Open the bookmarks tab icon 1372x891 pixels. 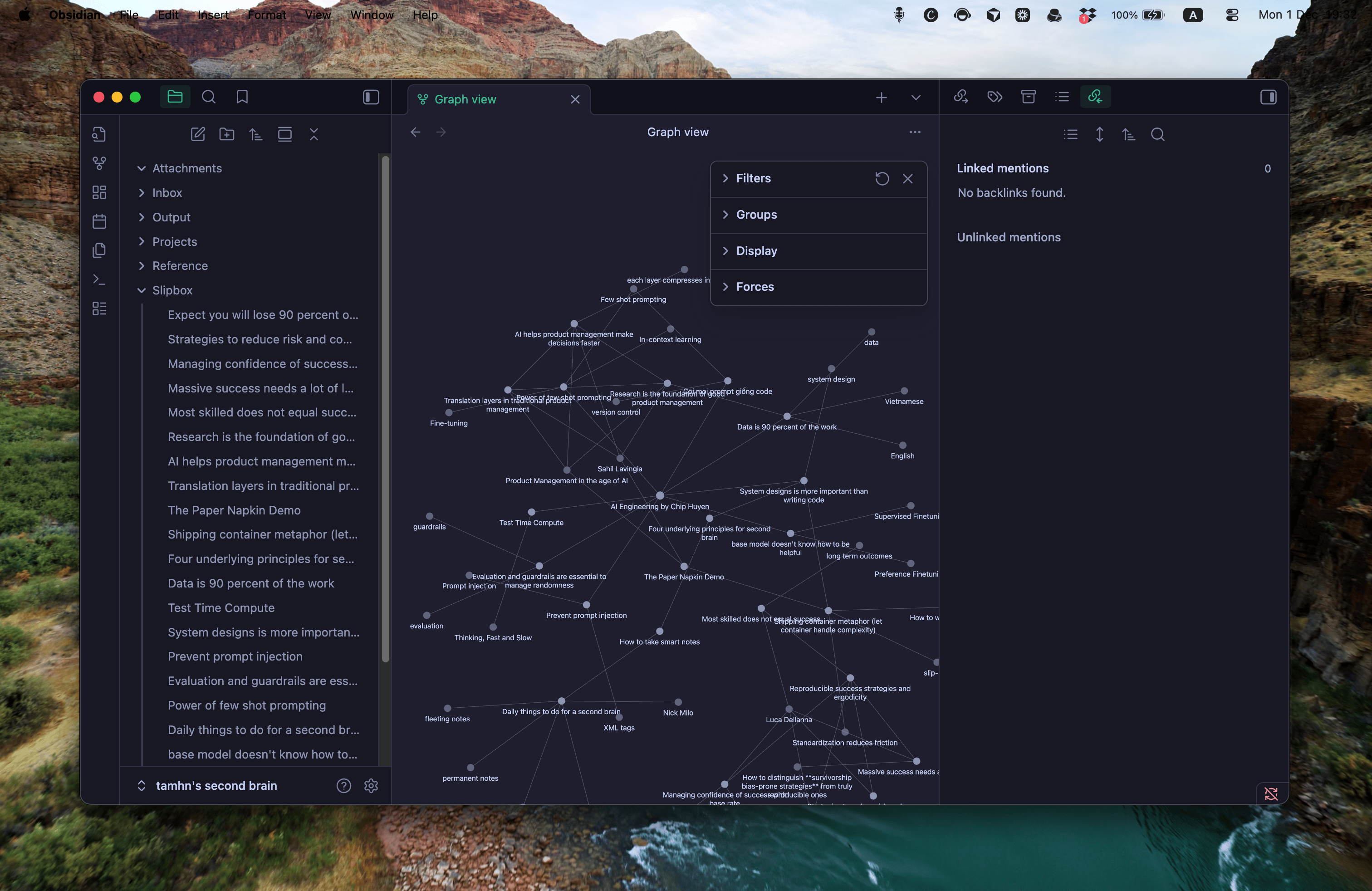(242, 97)
